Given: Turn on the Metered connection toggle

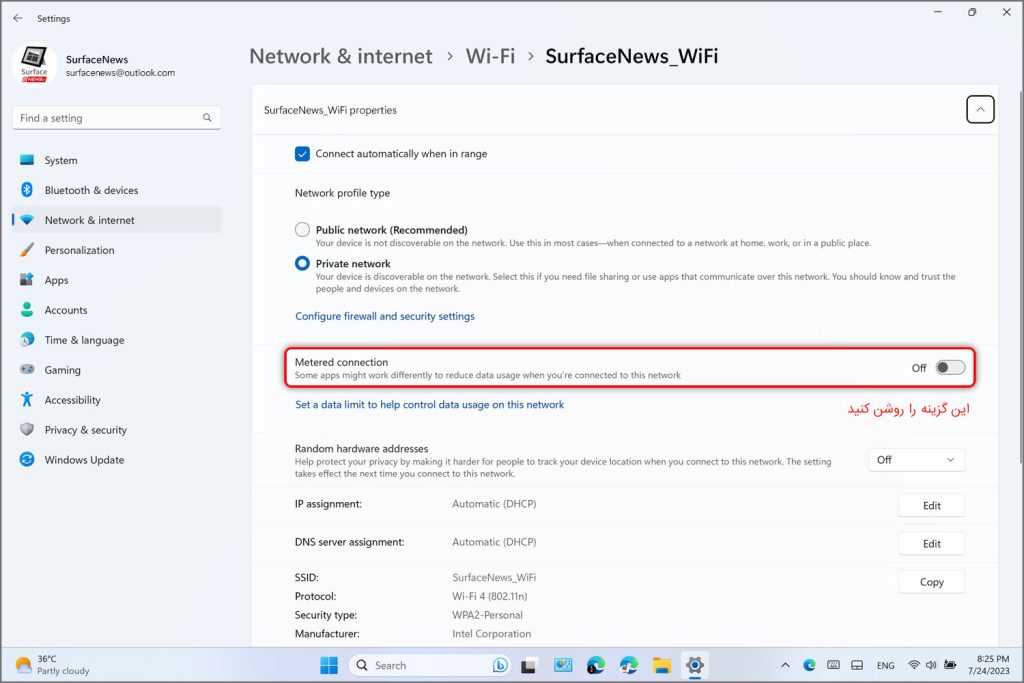Looking at the screenshot, I should [x=949, y=368].
